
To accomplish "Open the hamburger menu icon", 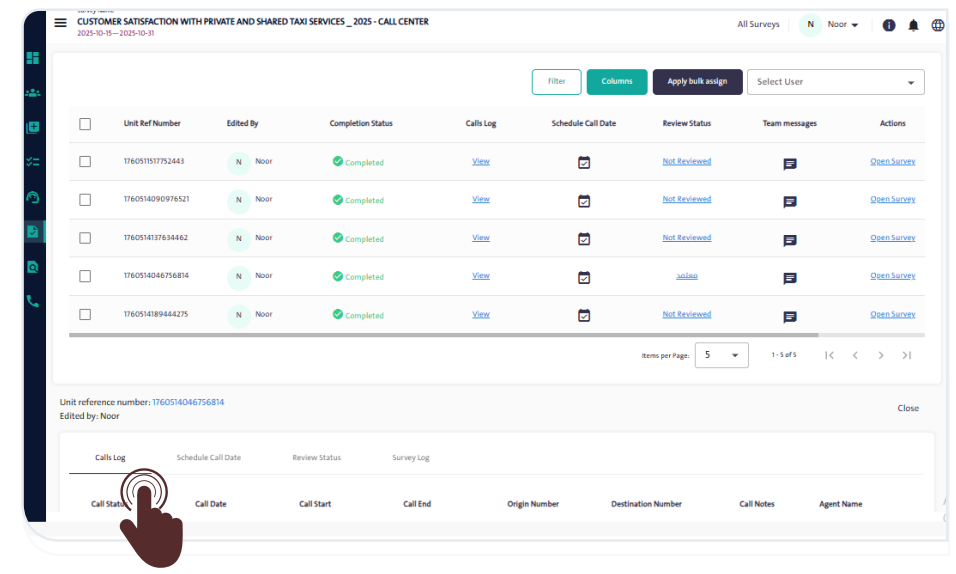I will tap(61, 23).
